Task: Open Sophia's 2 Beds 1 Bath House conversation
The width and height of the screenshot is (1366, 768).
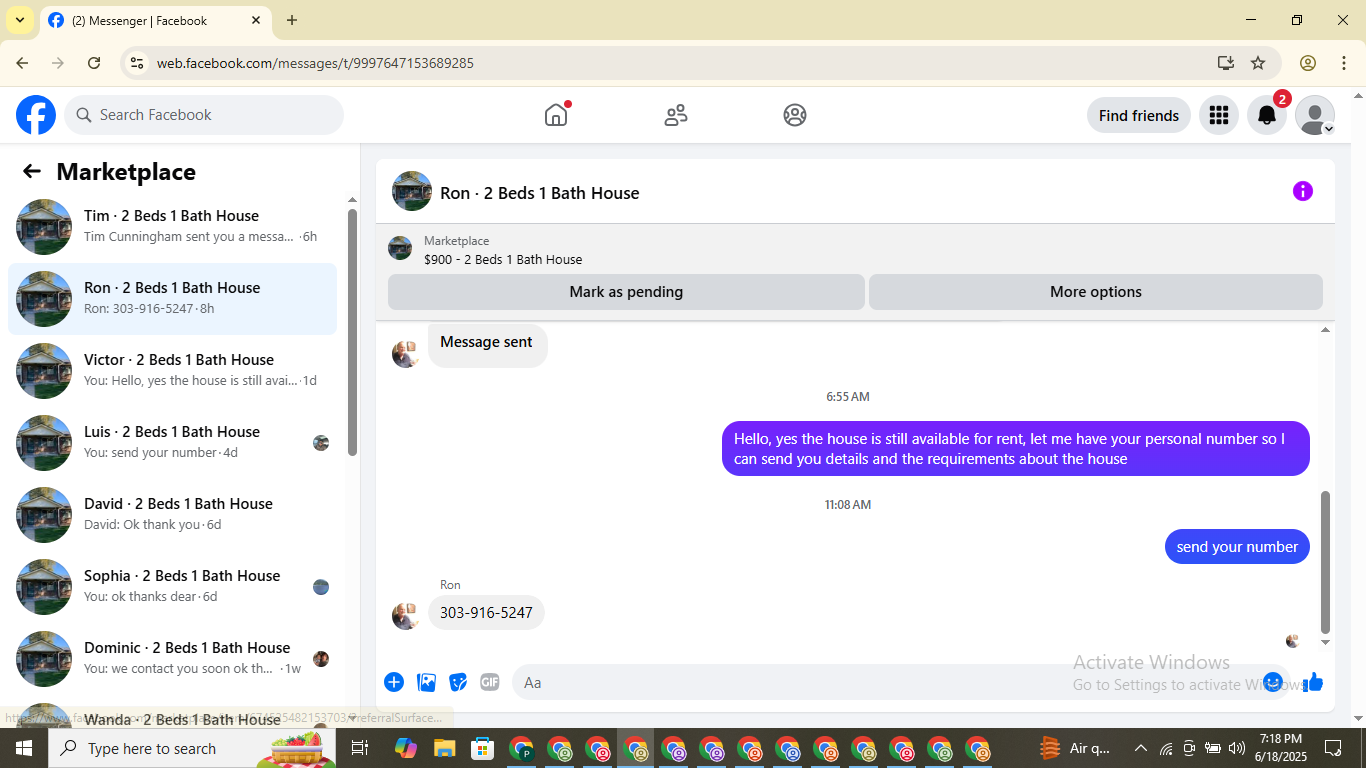Action: (x=172, y=587)
